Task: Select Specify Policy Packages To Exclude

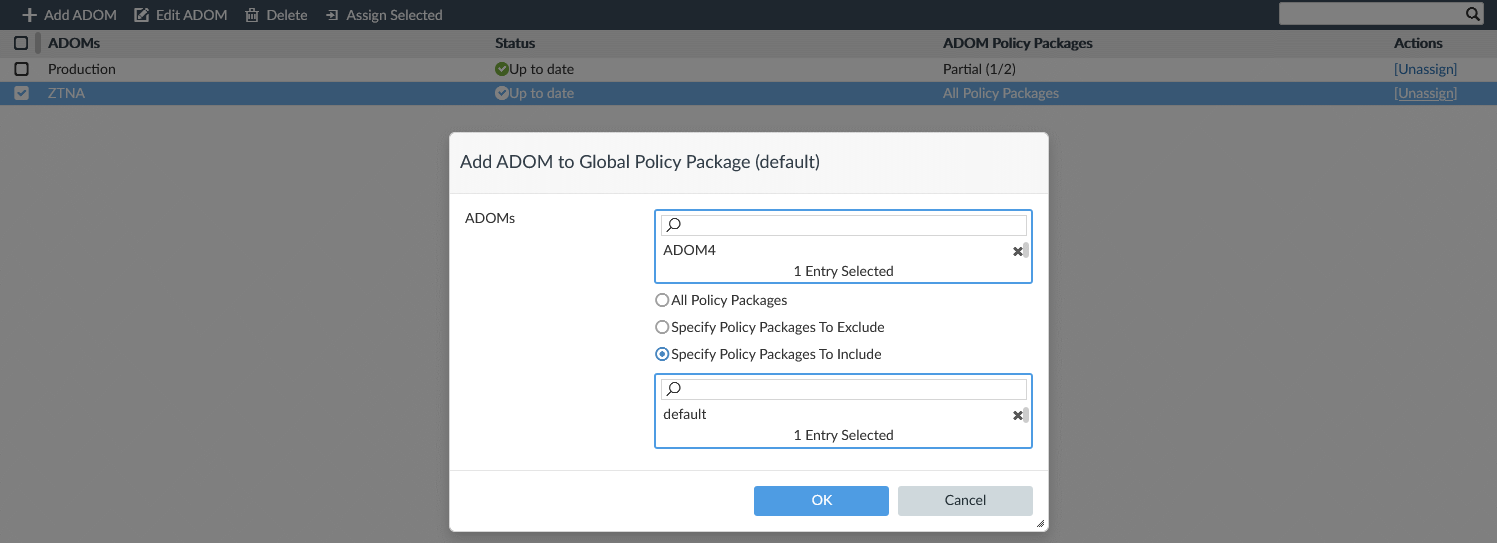Action: [x=661, y=327]
